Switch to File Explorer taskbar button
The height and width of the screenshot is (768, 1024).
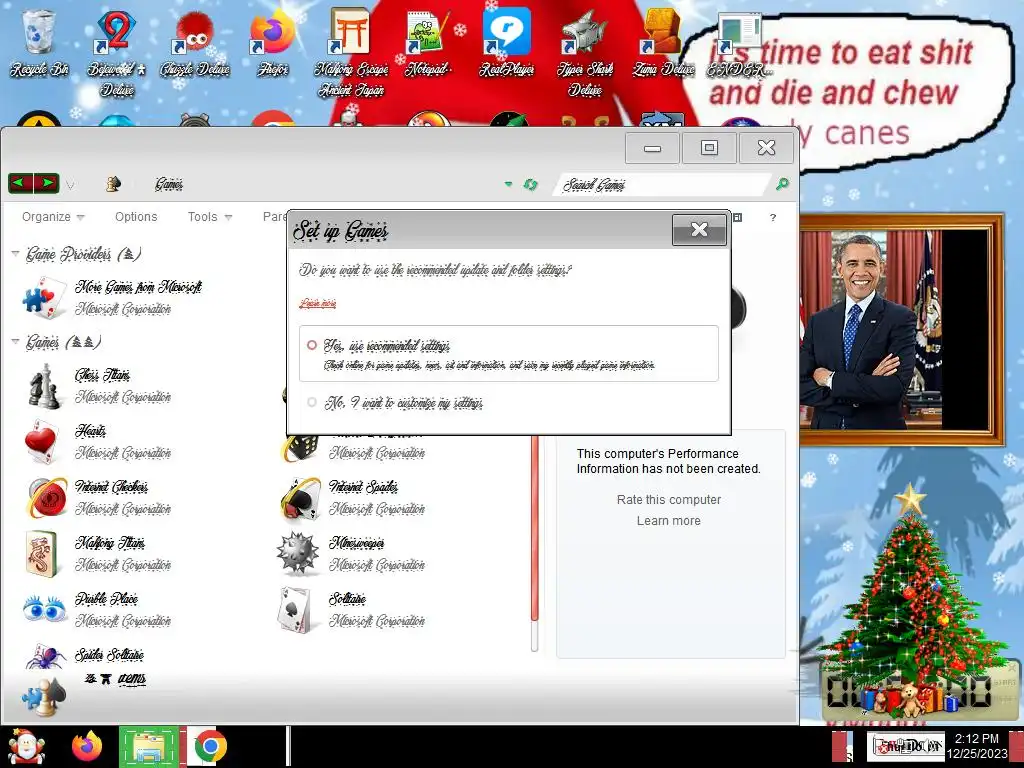coord(148,746)
